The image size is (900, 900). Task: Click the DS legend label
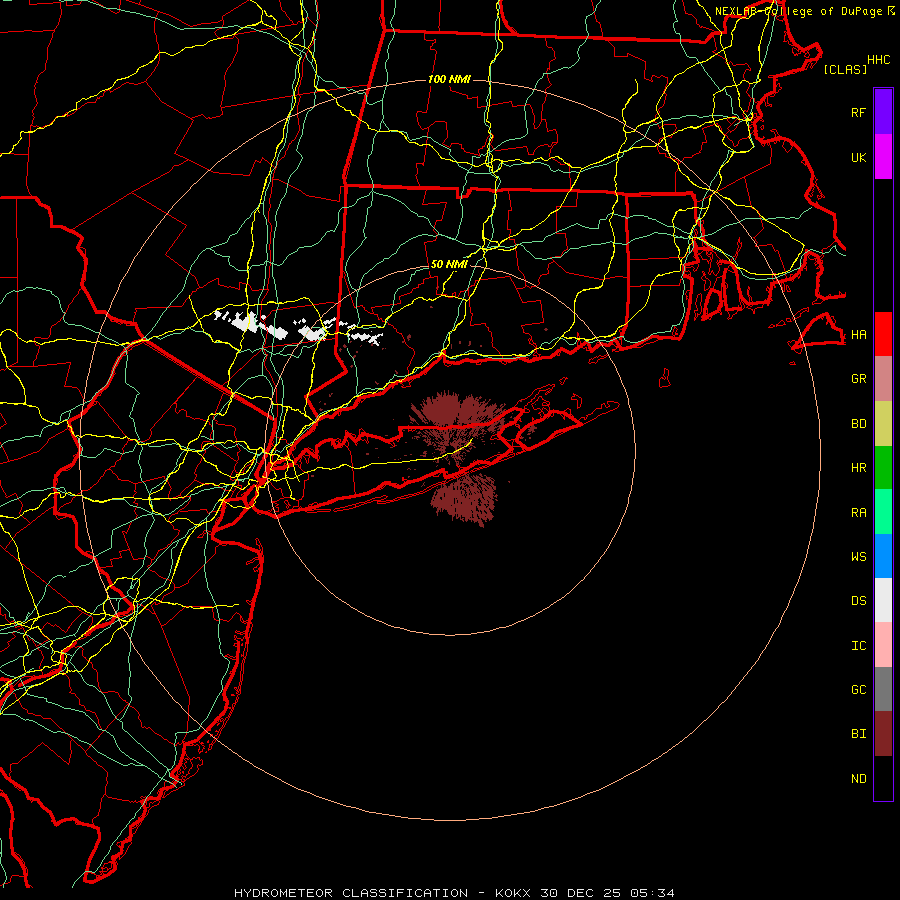pos(858,601)
